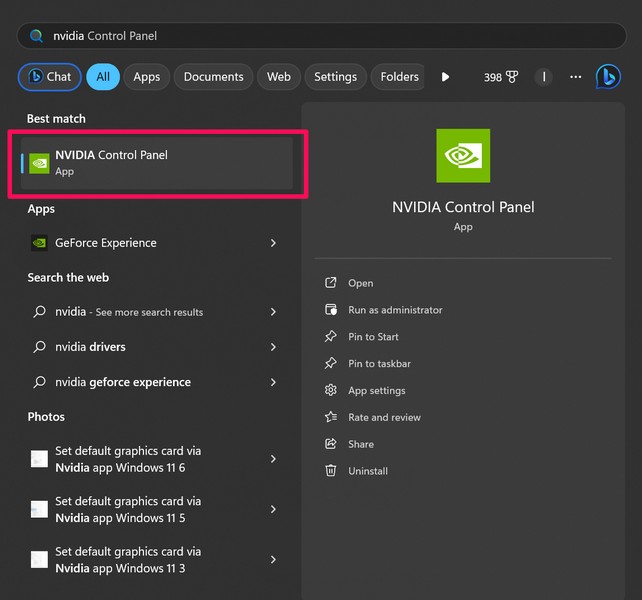Image resolution: width=642 pixels, height=600 pixels.
Task: Select the Apps filter tab
Action: (147, 77)
